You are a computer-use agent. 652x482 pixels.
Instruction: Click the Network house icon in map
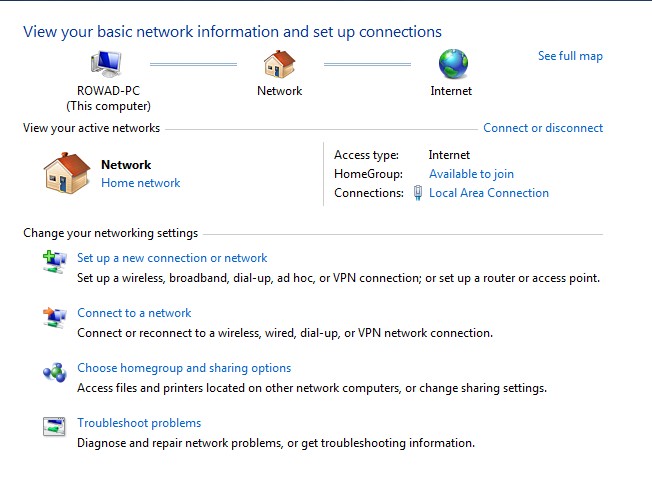coord(279,64)
